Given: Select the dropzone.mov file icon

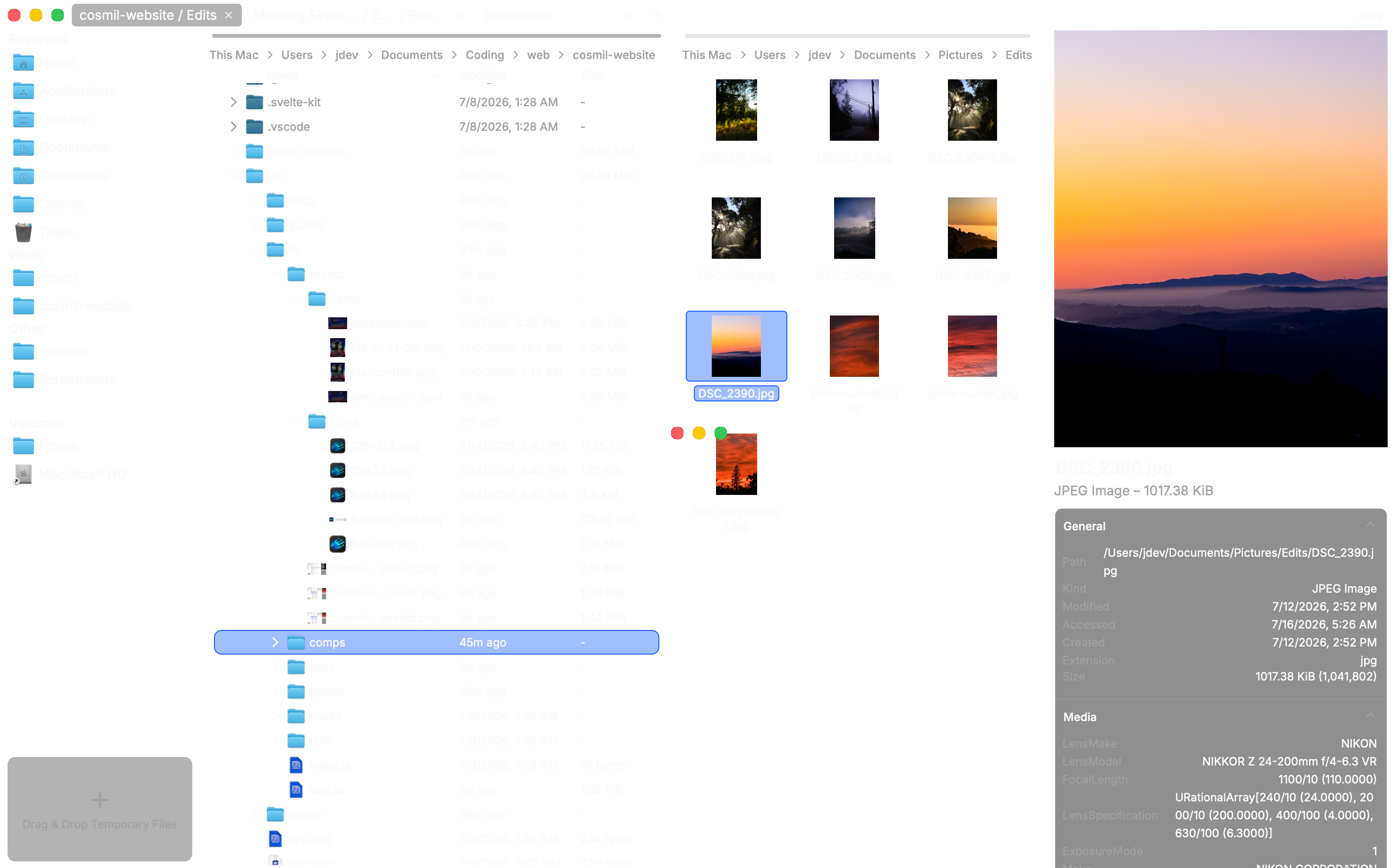Looking at the screenshot, I should (x=338, y=323).
